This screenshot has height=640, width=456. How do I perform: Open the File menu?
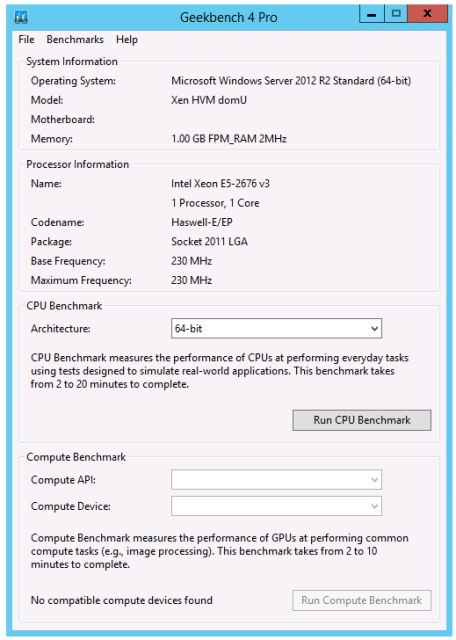click(27, 40)
